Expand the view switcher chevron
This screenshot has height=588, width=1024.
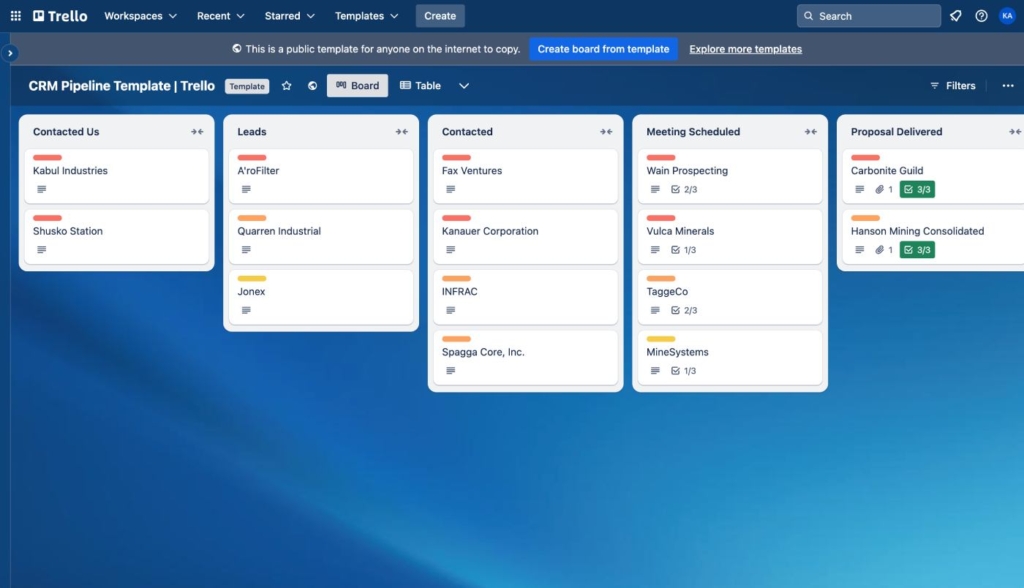pyautogui.click(x=463, y=86)
